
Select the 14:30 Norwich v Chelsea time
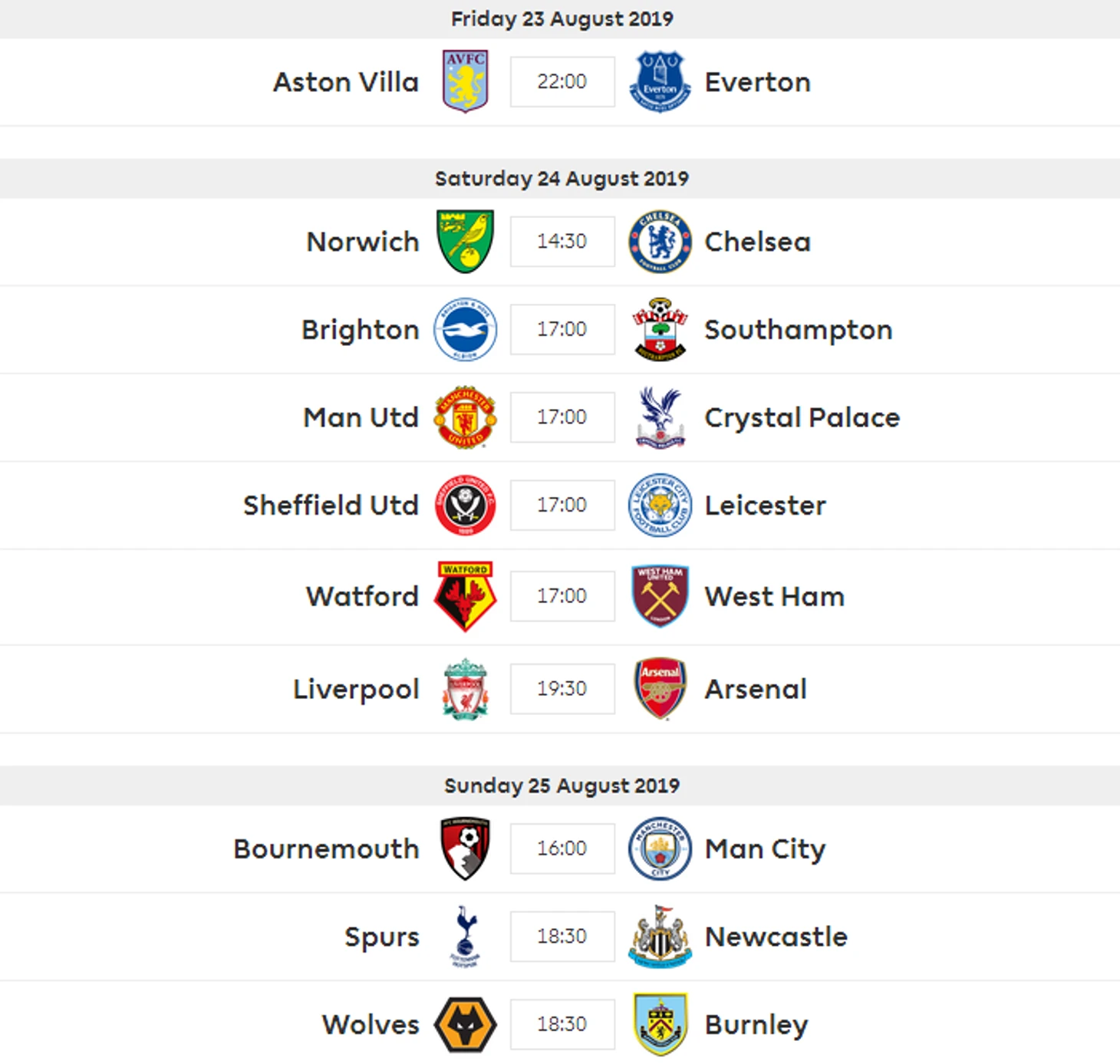(562, 241)
